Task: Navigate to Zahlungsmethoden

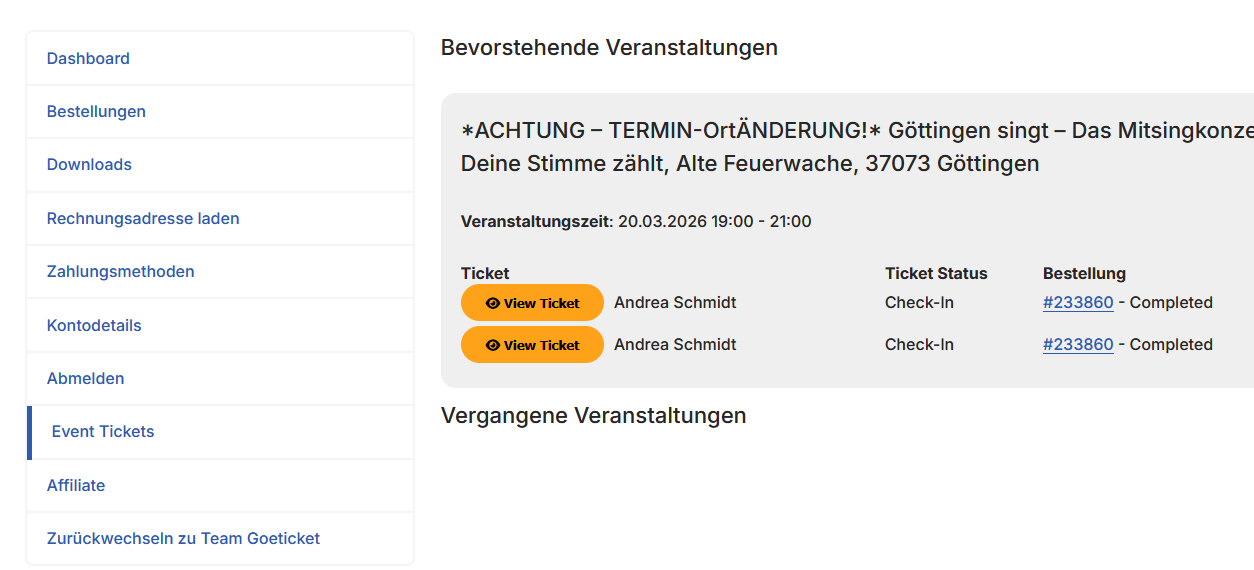Action: pyautogui.click(x=120, y=272)
